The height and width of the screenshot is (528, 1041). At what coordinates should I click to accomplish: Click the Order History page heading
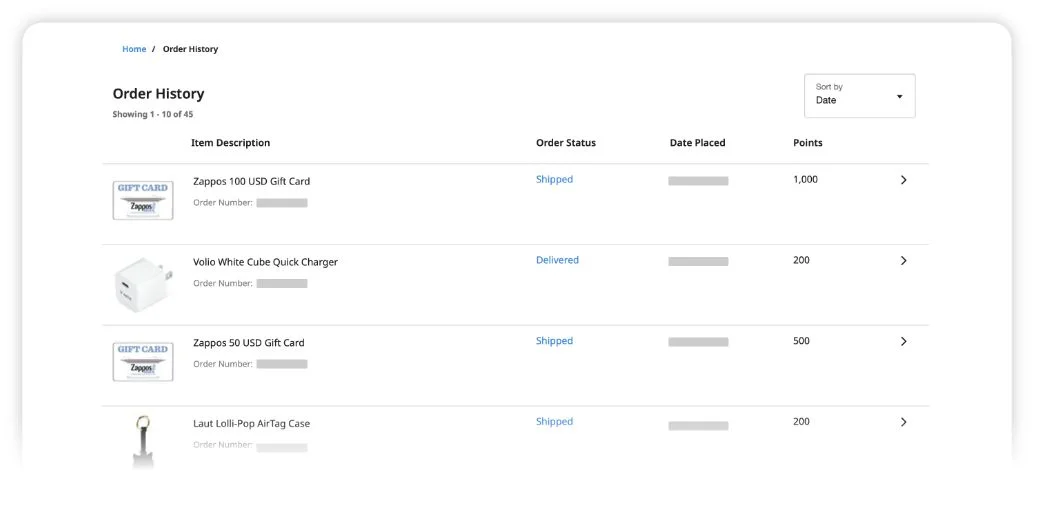coord(158,94)
